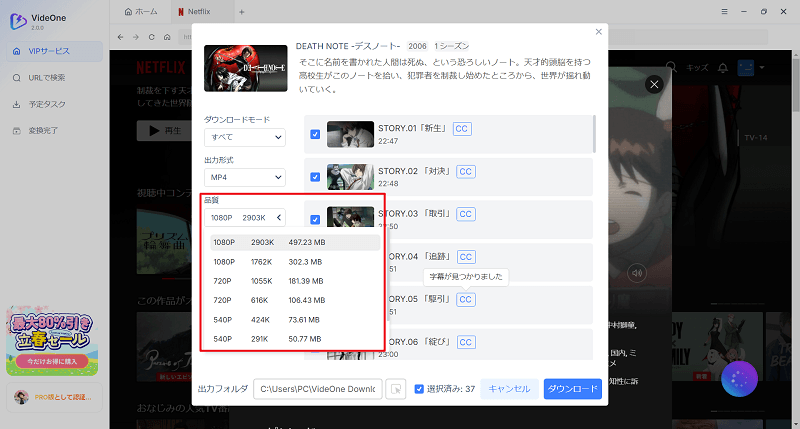Open the Netflix profile avatar menu
The image size is (800, 429).
(x=751, y=67)
